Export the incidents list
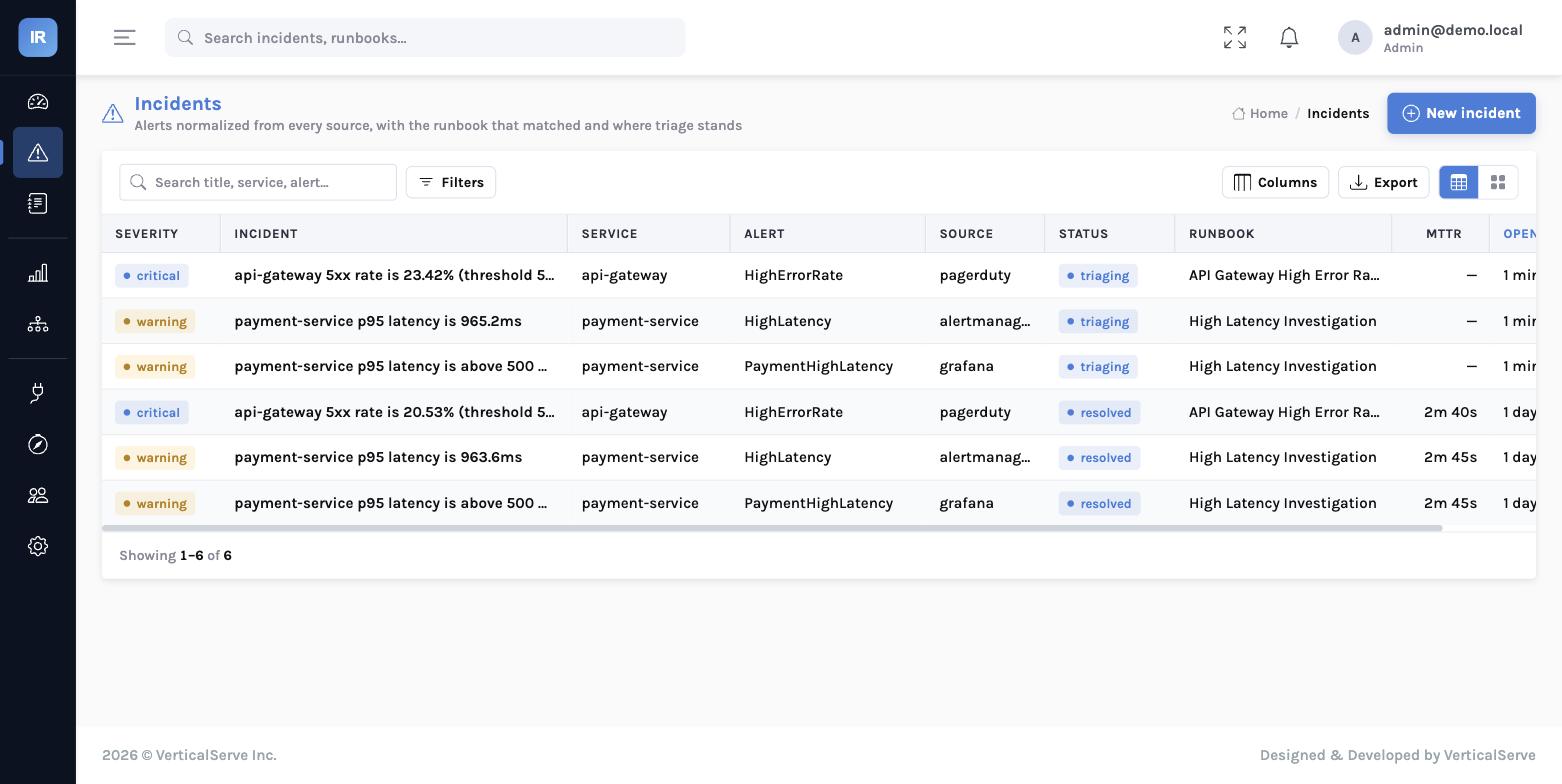The height and width of the screenshot is (784, 1562). coord(1384,182)
